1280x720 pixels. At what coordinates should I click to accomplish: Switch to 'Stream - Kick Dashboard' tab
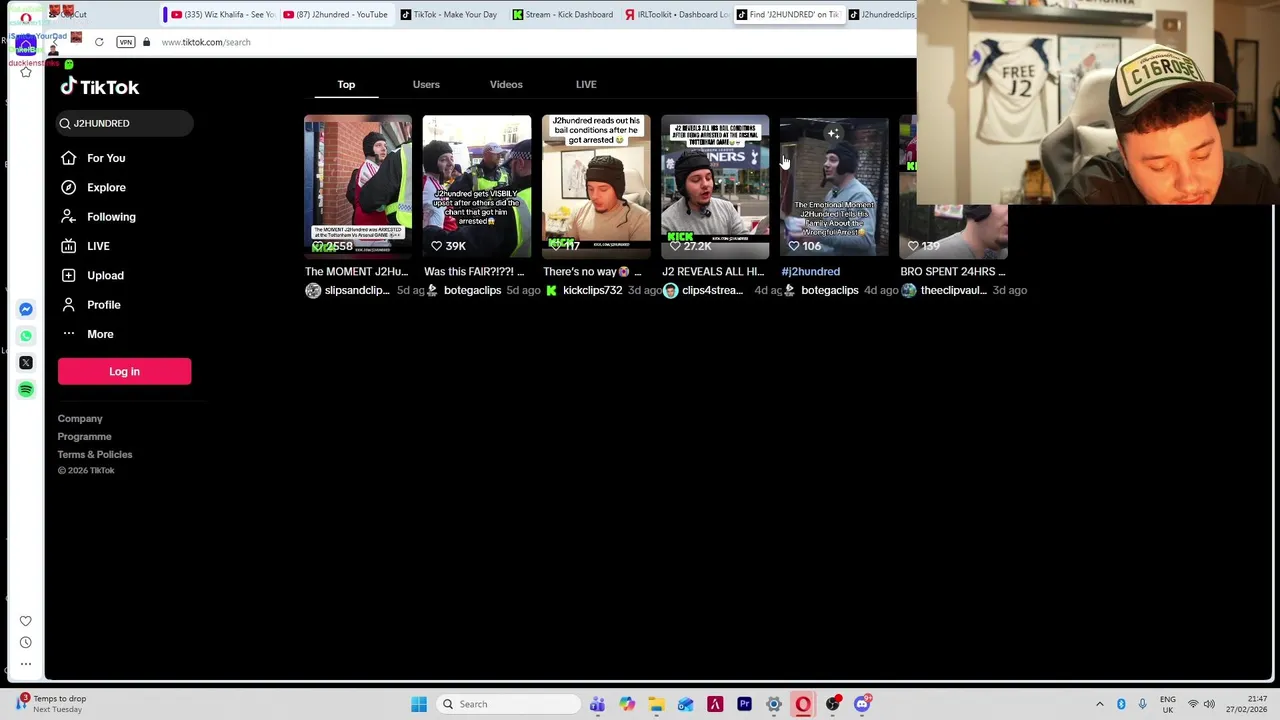(x=563, y=14)
